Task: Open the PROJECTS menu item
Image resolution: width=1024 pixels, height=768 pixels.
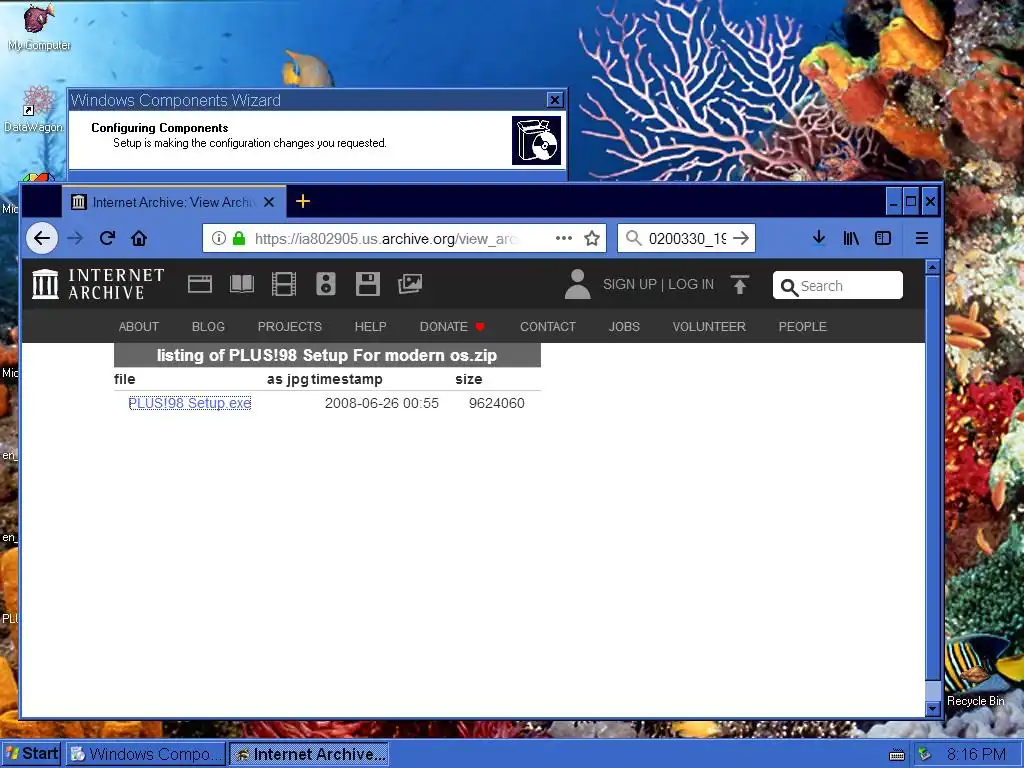Action: (x=289, y=327)
